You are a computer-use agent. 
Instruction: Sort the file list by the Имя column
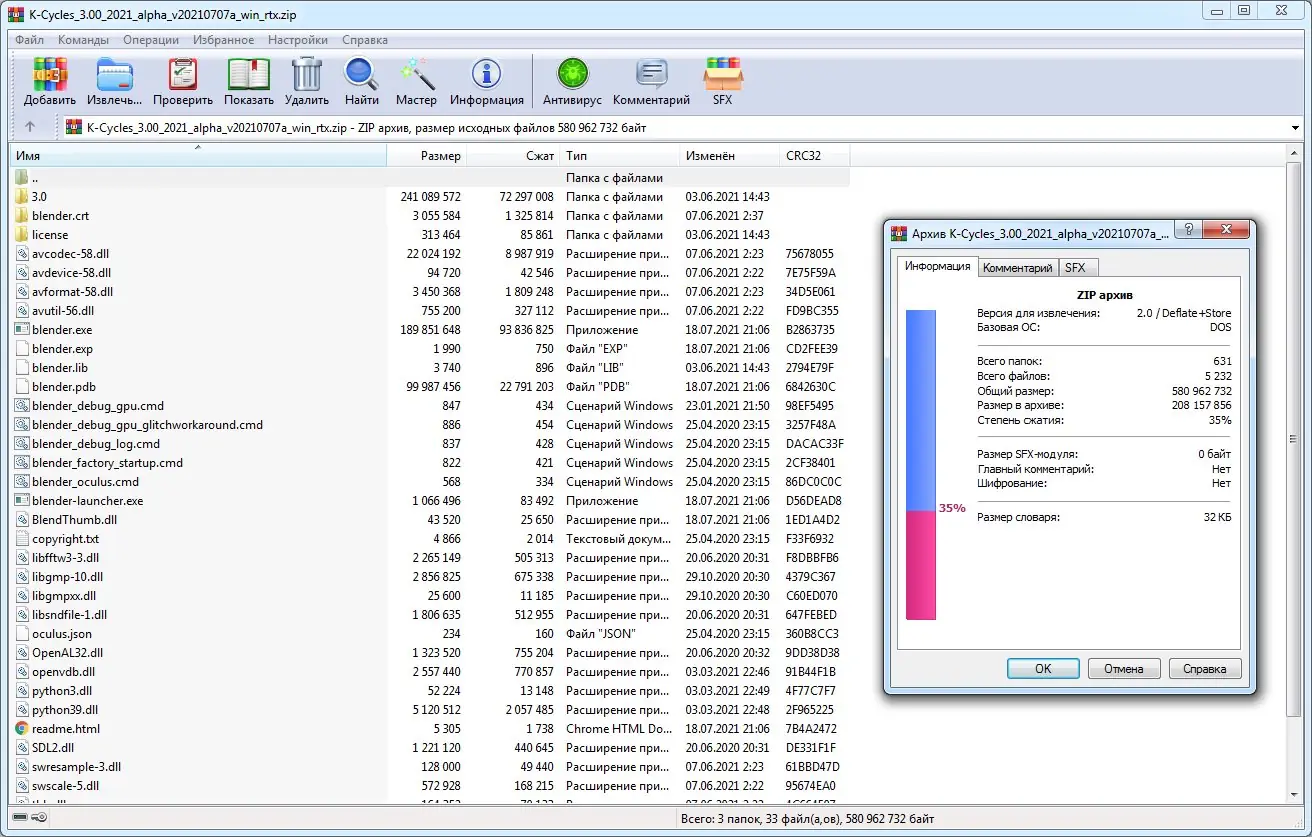click(x=198, y=156)
